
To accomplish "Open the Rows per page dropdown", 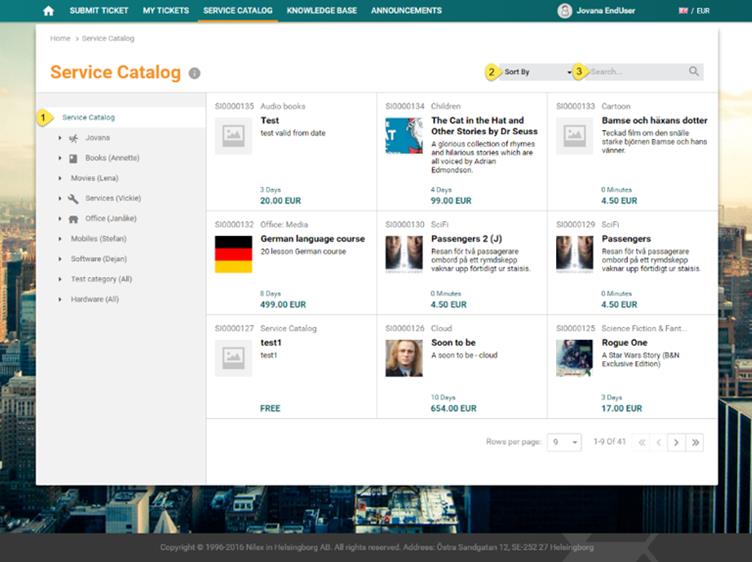I will point(564,442).
